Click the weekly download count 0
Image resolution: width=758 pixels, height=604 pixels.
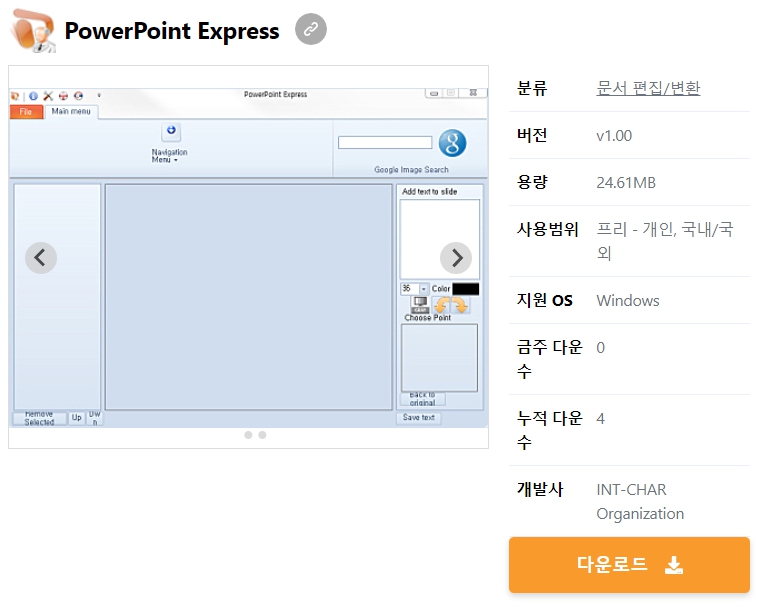pos(600,348)
